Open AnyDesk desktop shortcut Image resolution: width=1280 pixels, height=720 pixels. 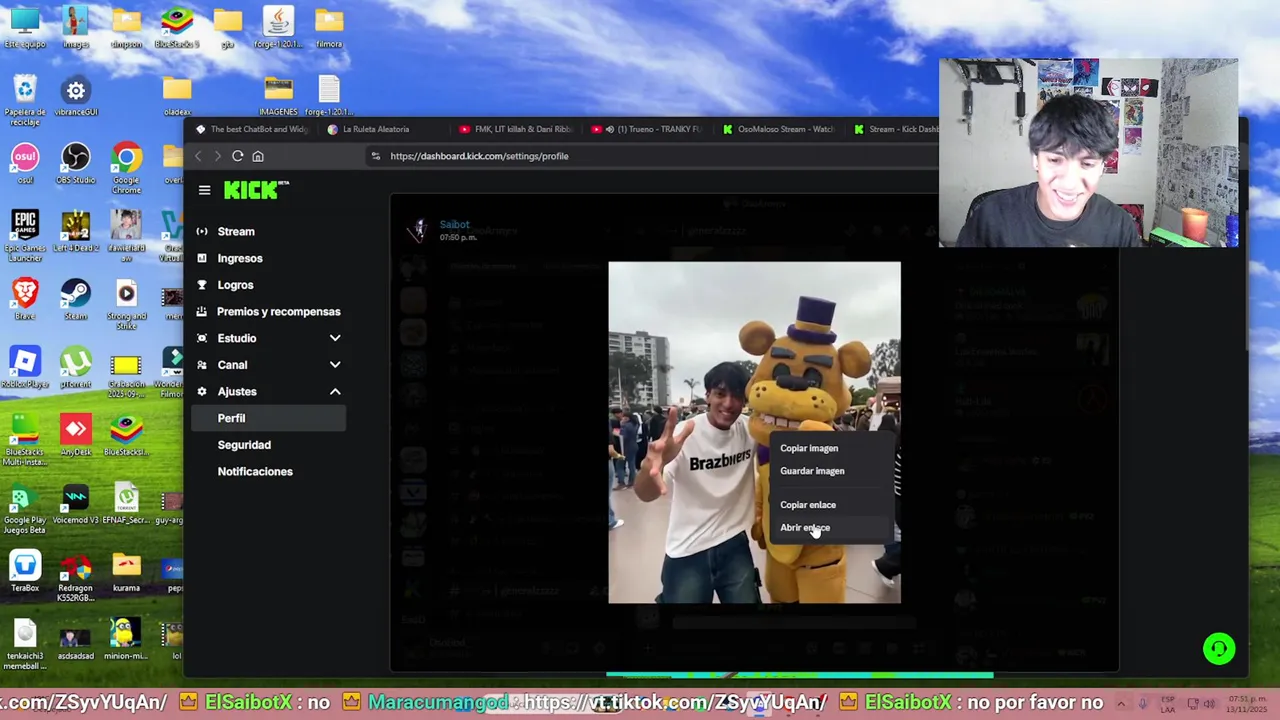pyautogui.click(x=76, y=436)
